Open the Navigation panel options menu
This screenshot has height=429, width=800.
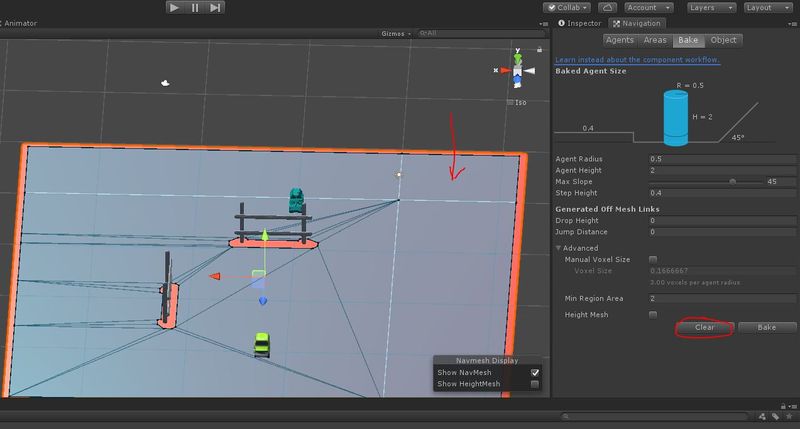pos(793,23)
